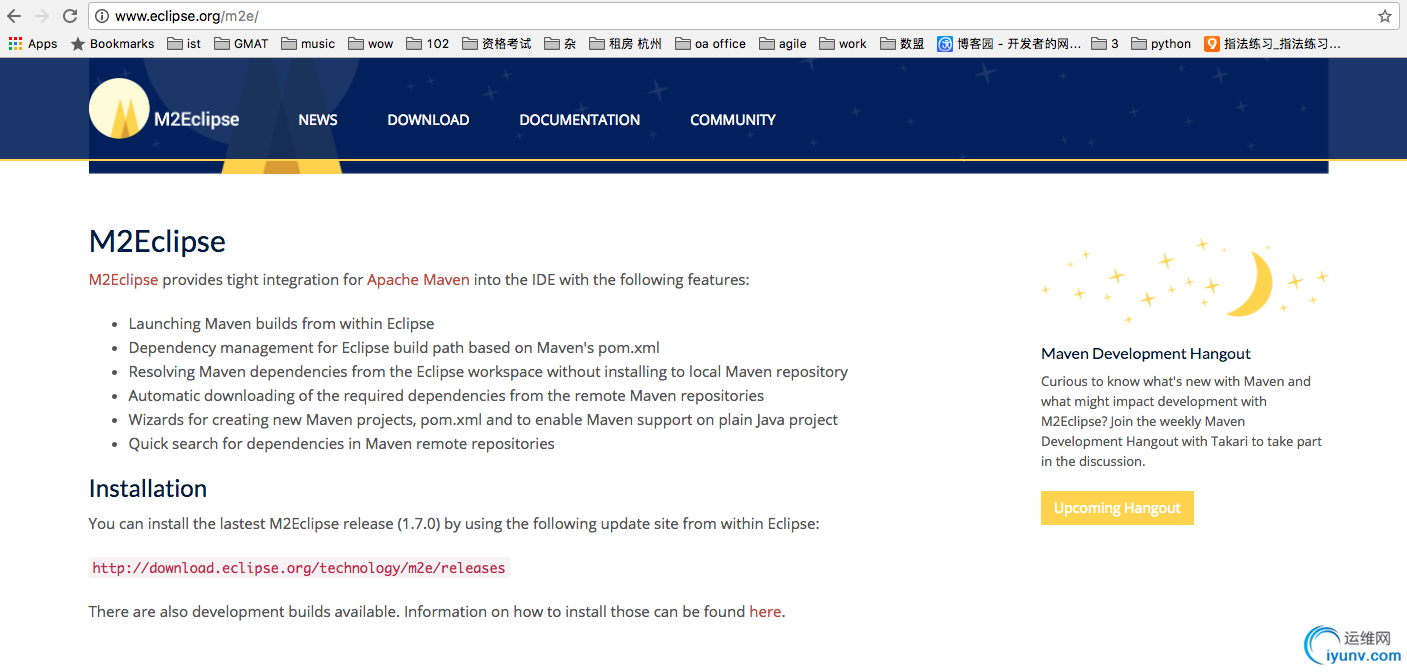
Task: Click the browser back arrow
Action: pyautogui.click(x=14, y=16)
